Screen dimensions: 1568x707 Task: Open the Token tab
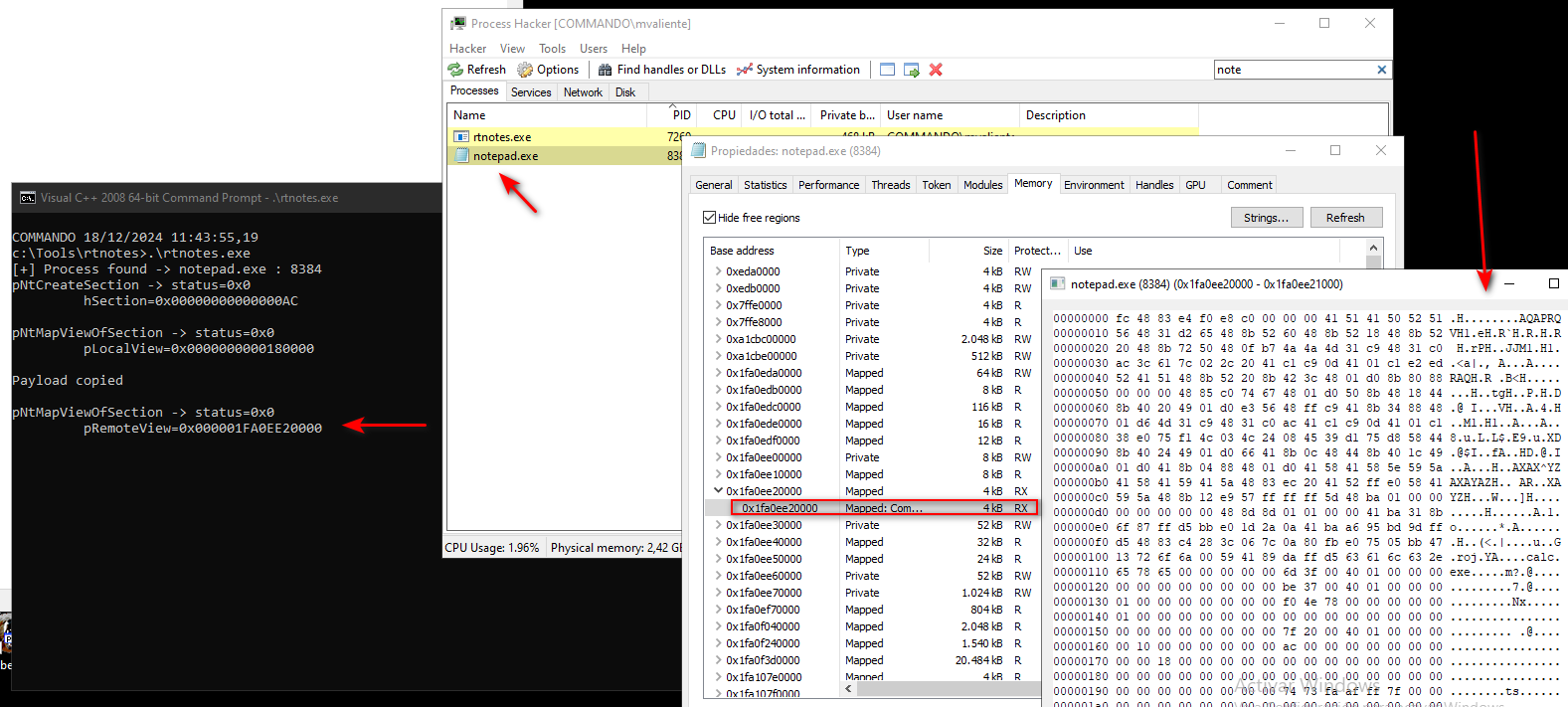pos(936,185)
